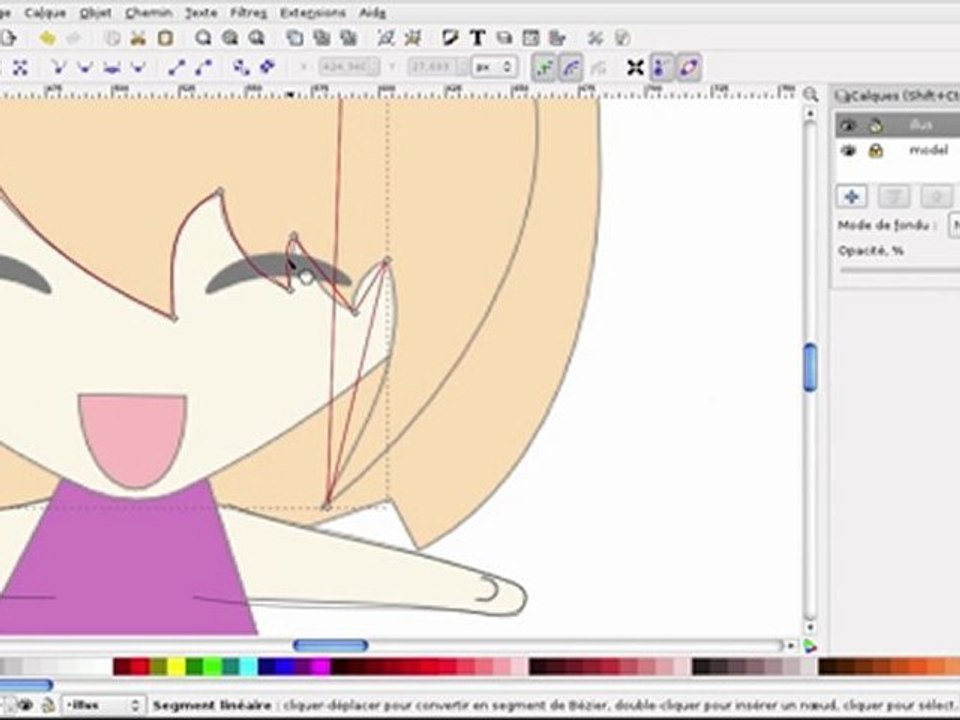Toggle clipping path editing (green node icon)
The width and height of the screenshot is (960, 720).
pos(544,67)
